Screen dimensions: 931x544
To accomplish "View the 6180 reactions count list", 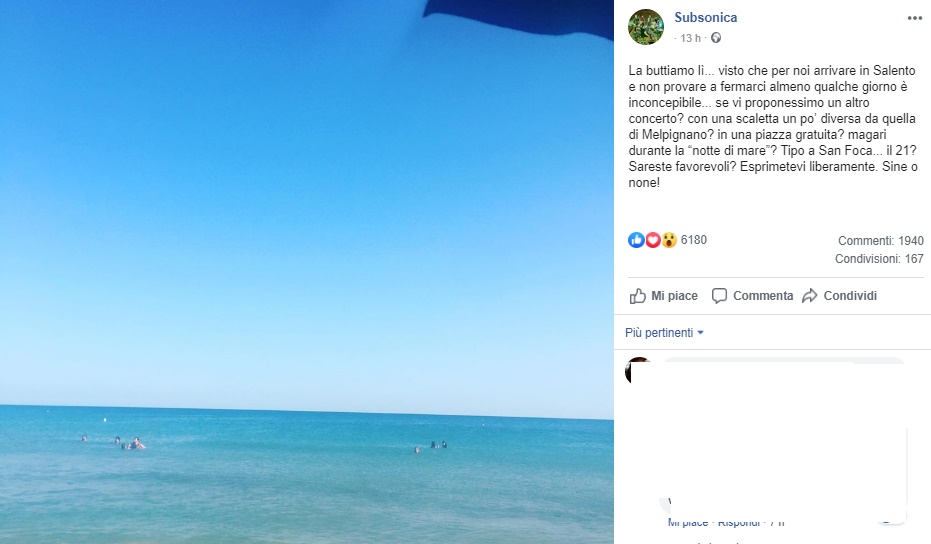I will [694, 240].
